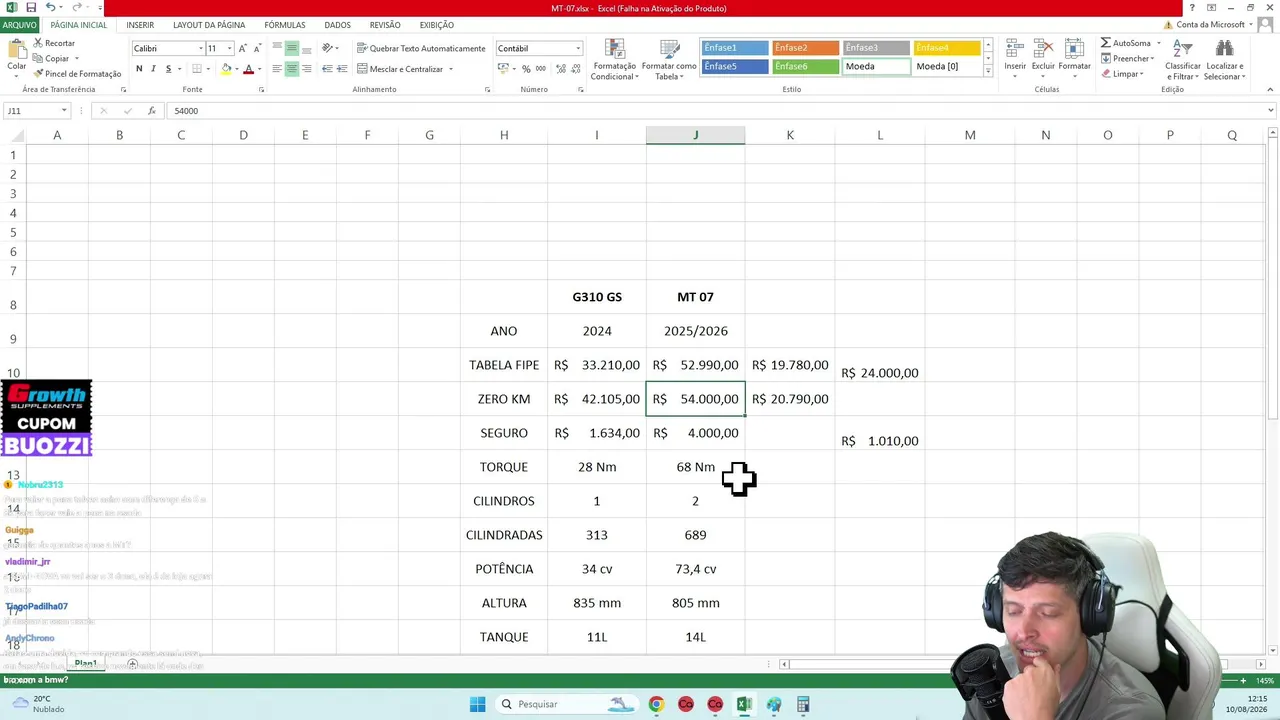Toggle center horizontal alignment

coord(292,69)
